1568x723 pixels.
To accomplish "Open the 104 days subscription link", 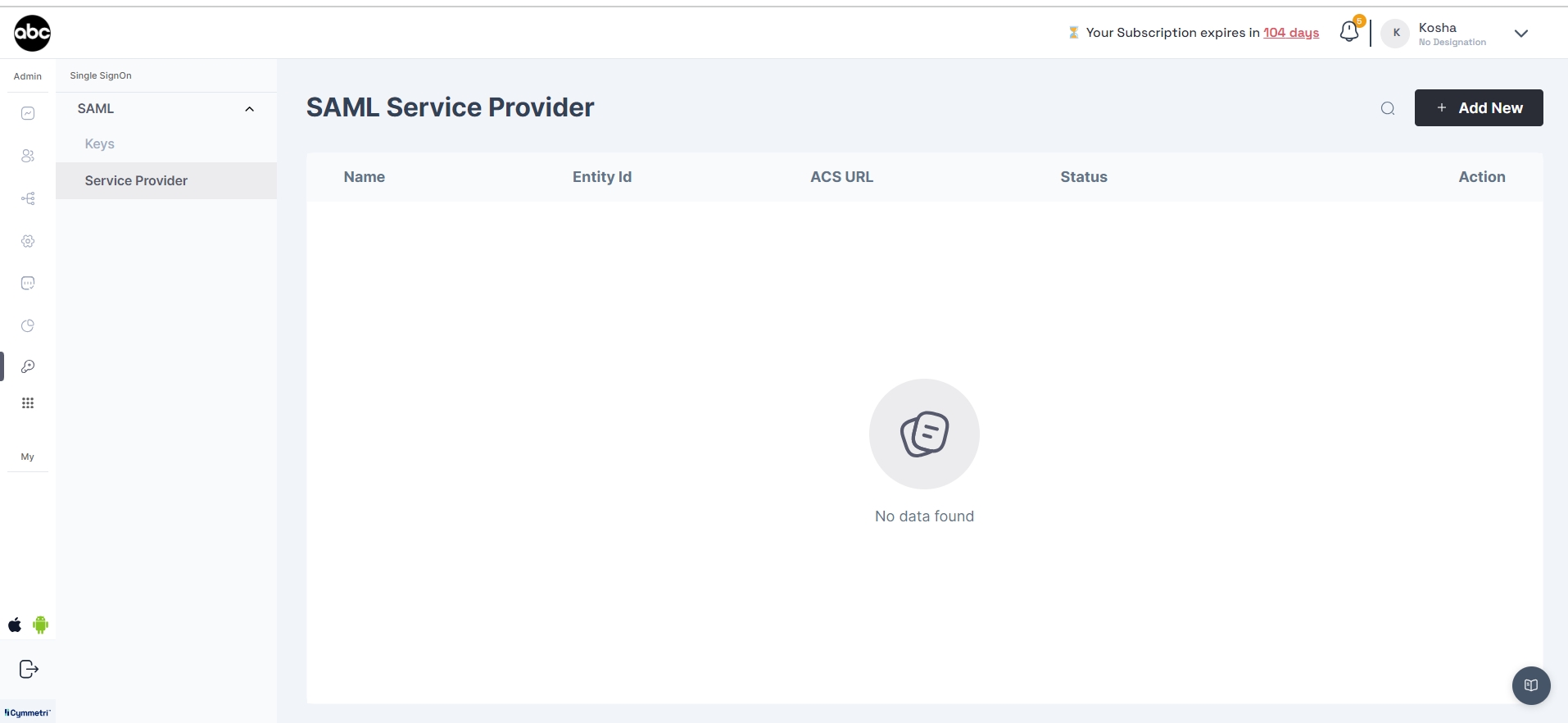I will coord(1291,33).
